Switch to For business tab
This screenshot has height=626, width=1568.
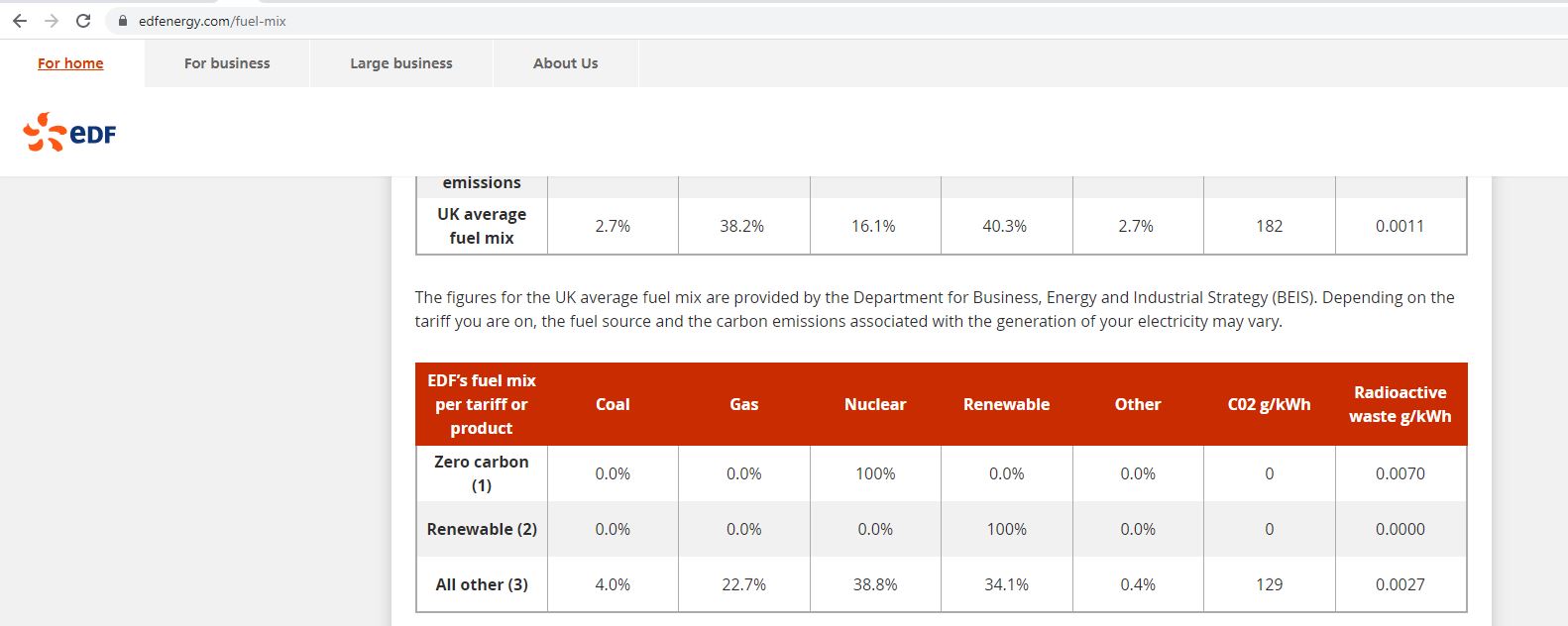pyautogui.click(x=227, y=63)
